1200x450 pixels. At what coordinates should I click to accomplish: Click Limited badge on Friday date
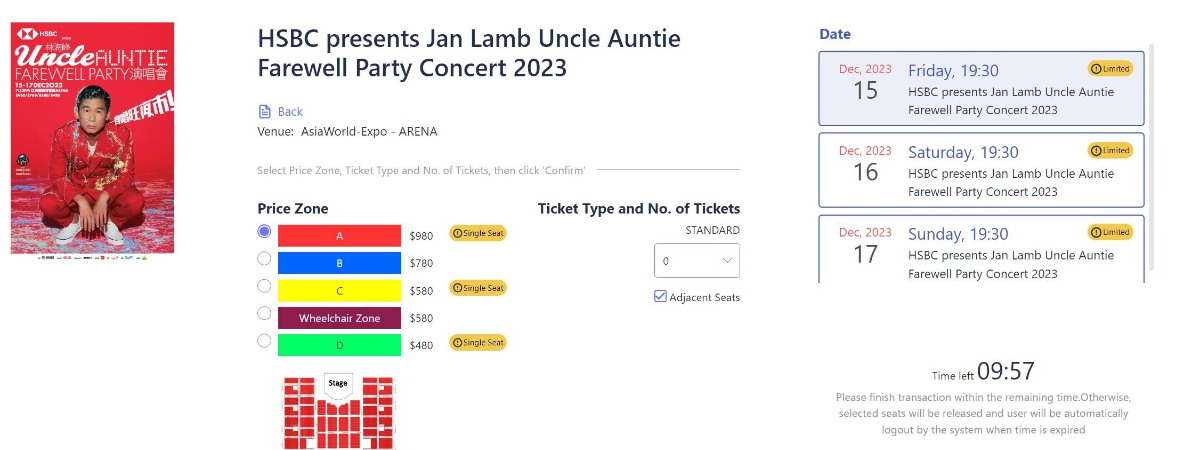[x=1110, y=69]
